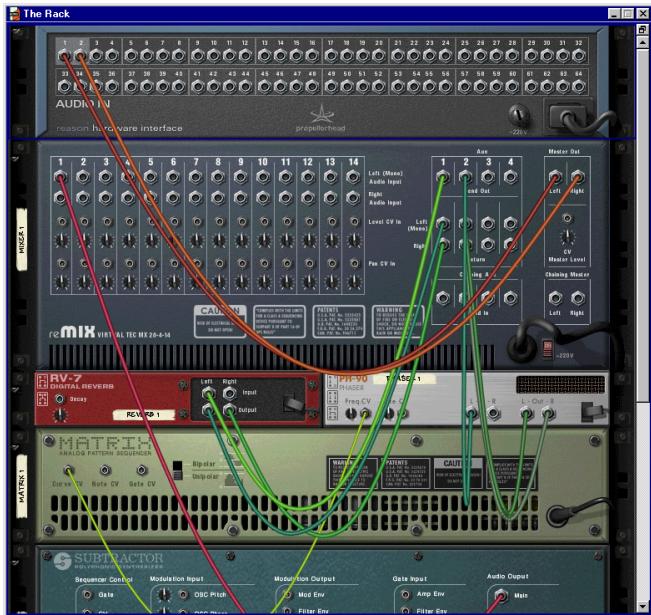Adjust channel 1 Level CV trim knob
This screenshot has width=651, height=615.
[x=61, y=240]
